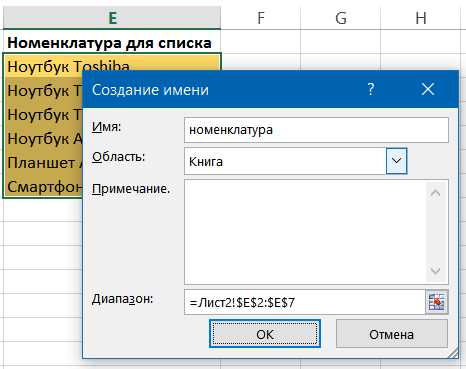Open the Книга scope combo box
This screenshot has height=369, width=466.
point(295,161)
